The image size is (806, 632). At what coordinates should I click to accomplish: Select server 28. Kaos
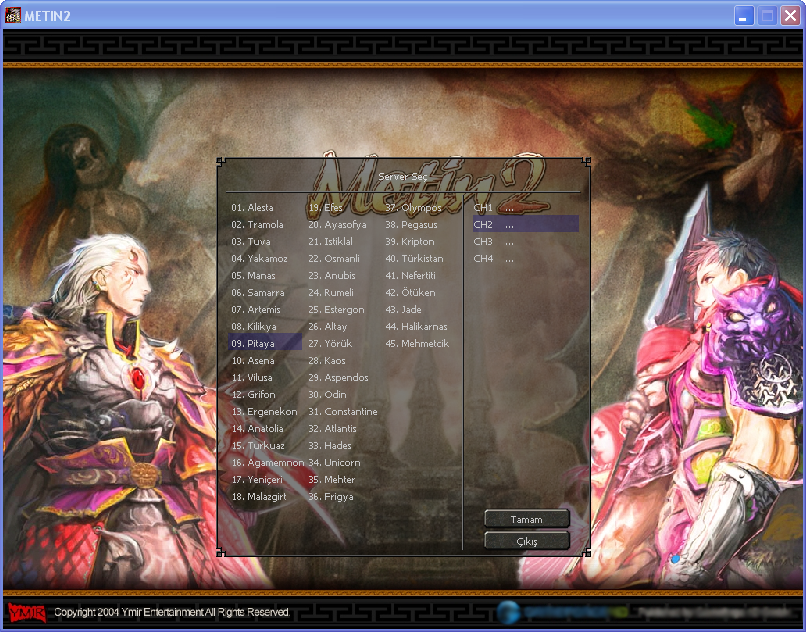point(327,360)
